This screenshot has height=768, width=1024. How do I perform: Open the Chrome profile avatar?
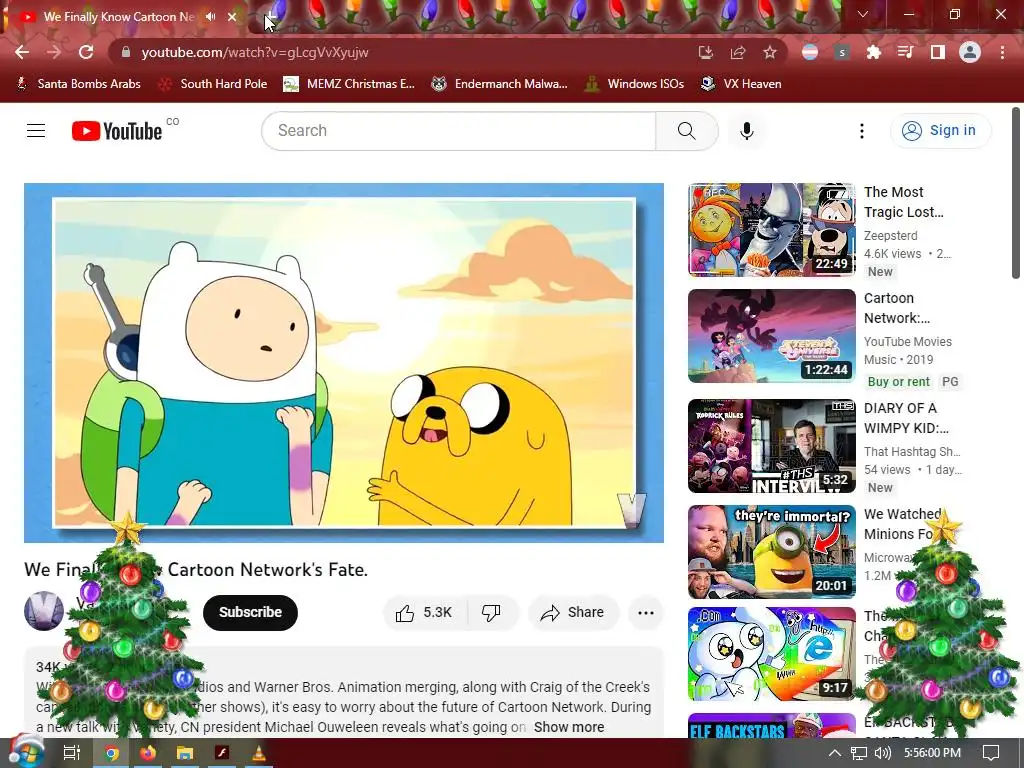click(x=970, y=52)
